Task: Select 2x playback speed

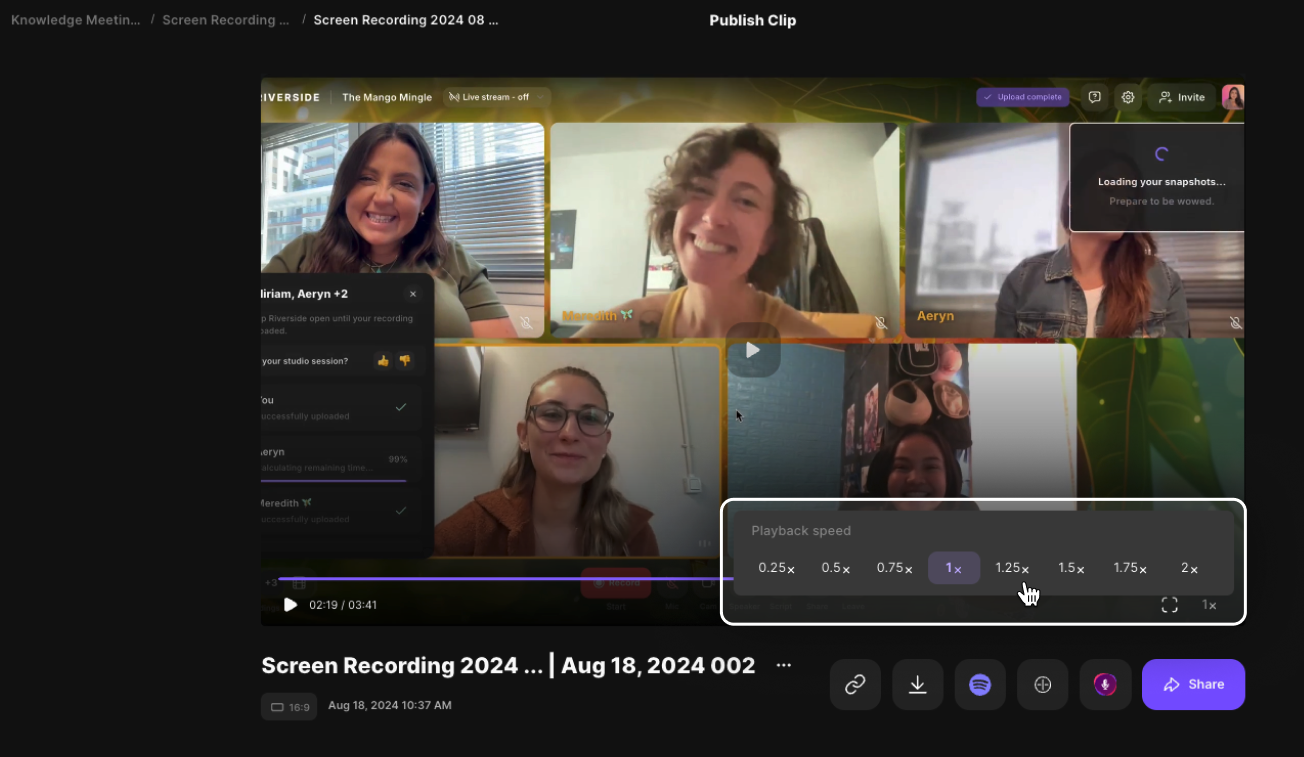Action: tap(1189, 568)
